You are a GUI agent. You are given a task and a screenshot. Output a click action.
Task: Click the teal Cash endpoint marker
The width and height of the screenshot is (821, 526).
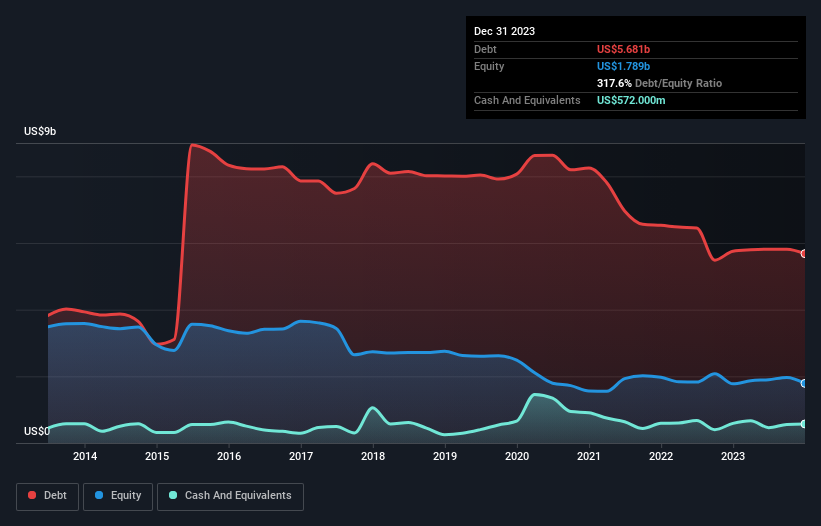804,424
